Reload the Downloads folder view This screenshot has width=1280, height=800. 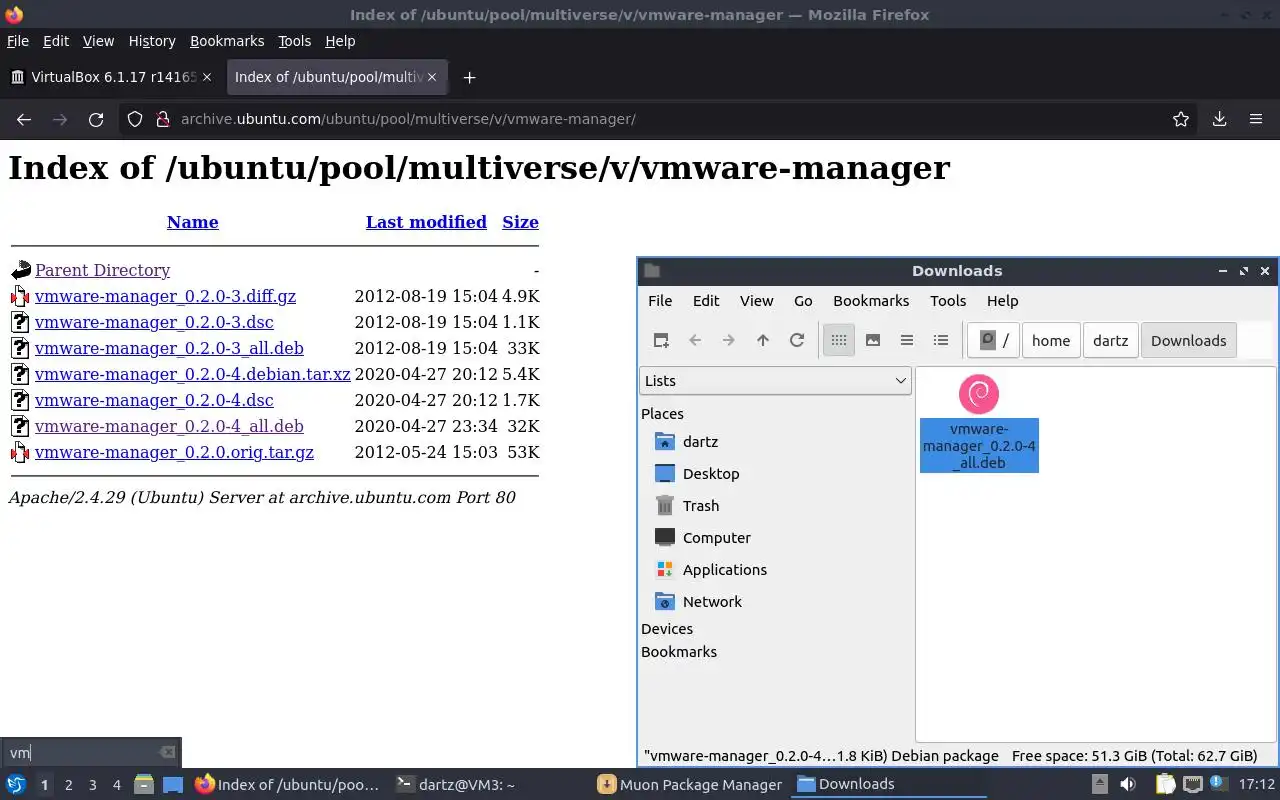[797, 340]
